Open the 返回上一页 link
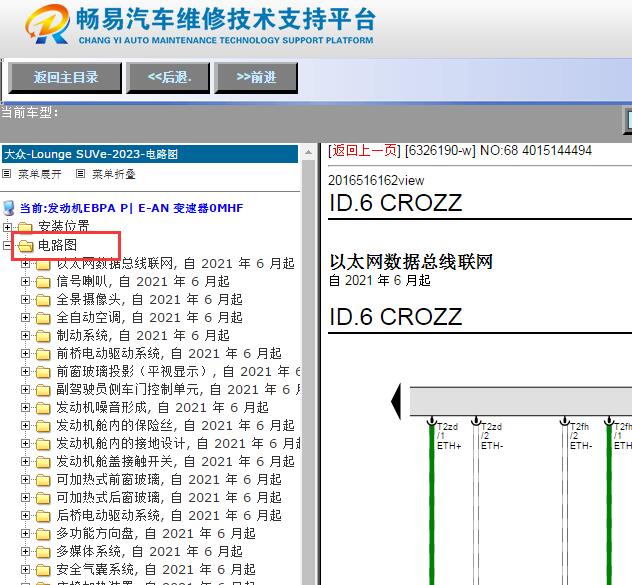Image resolution: width=632 pixels, height=585 pixels. [364, 150]
